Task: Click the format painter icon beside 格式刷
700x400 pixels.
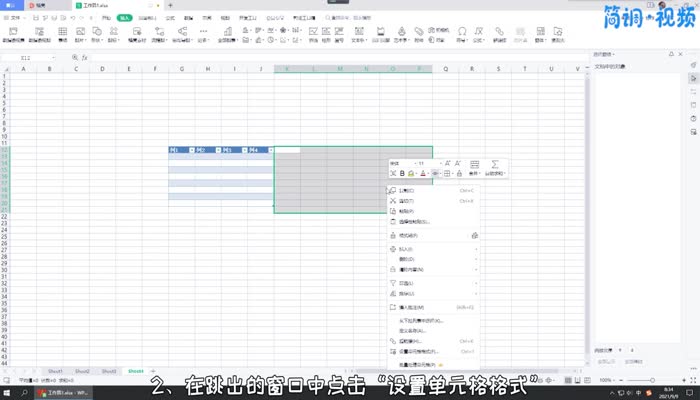Action: click(474, 235)
